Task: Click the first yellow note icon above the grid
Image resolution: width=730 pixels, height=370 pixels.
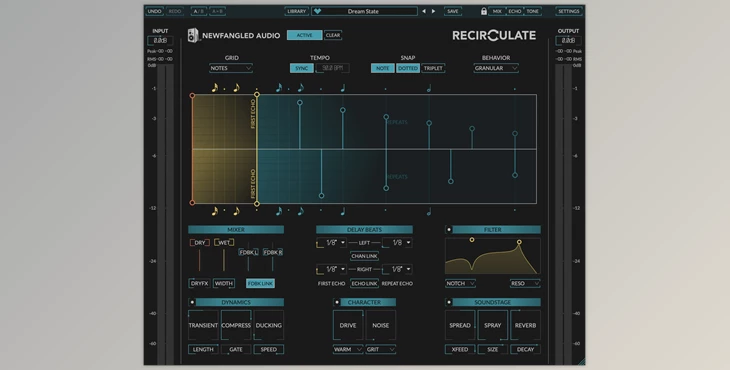Action: 215,87
